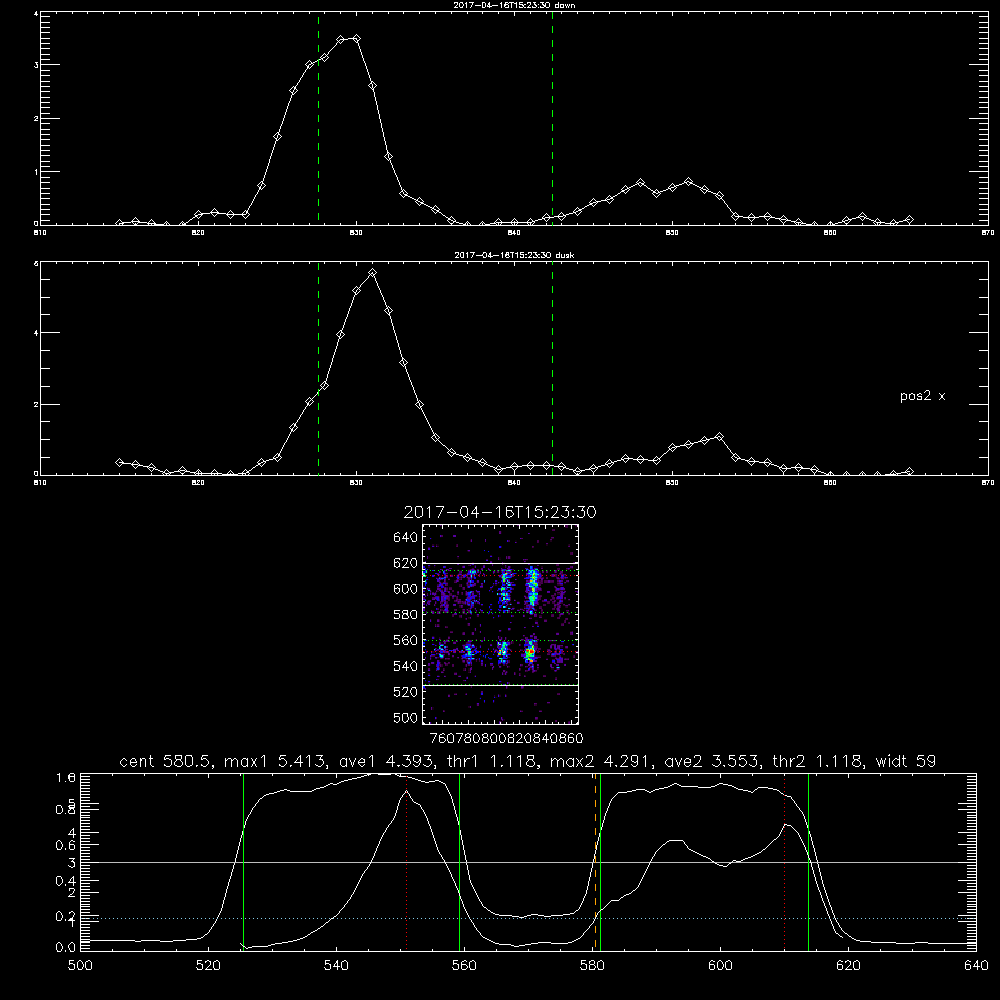Image resolution: width=1000 pixels, height=1000 pixels.
Task: Select the 'max2 4.291' statistic
Action: tap(598, 761)
